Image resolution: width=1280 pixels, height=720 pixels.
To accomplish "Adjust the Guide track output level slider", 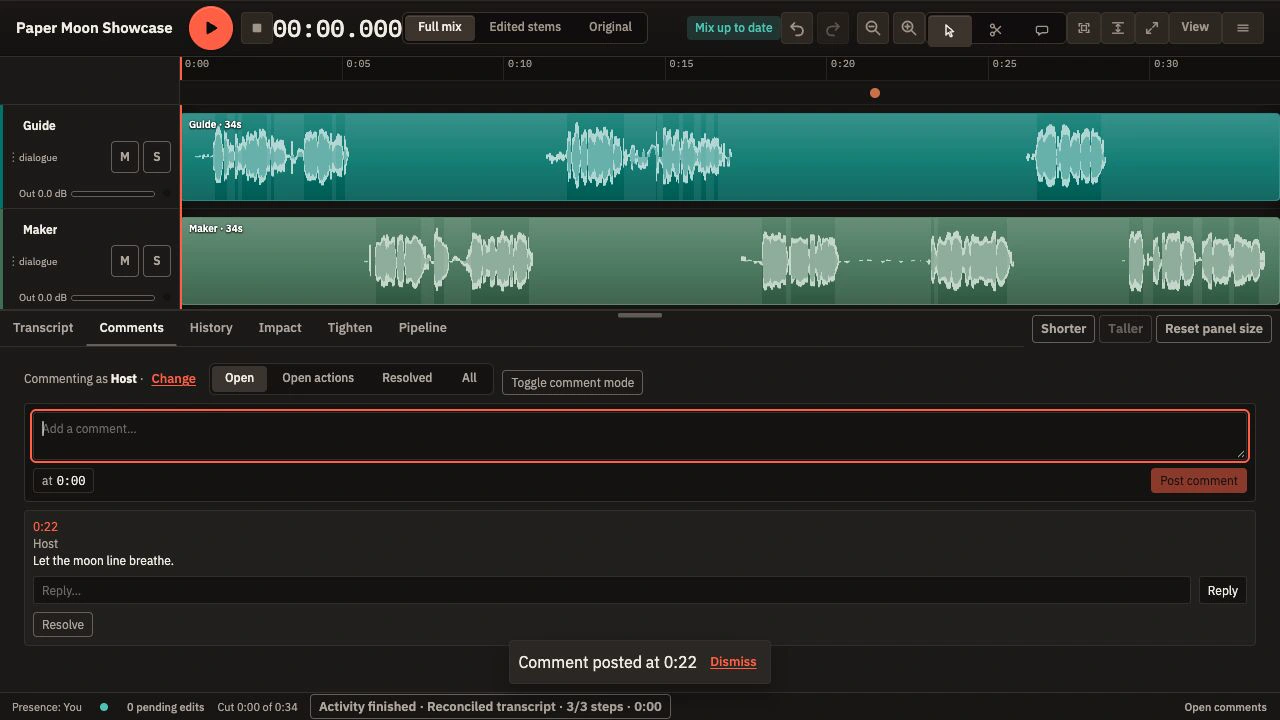I will [x=113, y=194].
